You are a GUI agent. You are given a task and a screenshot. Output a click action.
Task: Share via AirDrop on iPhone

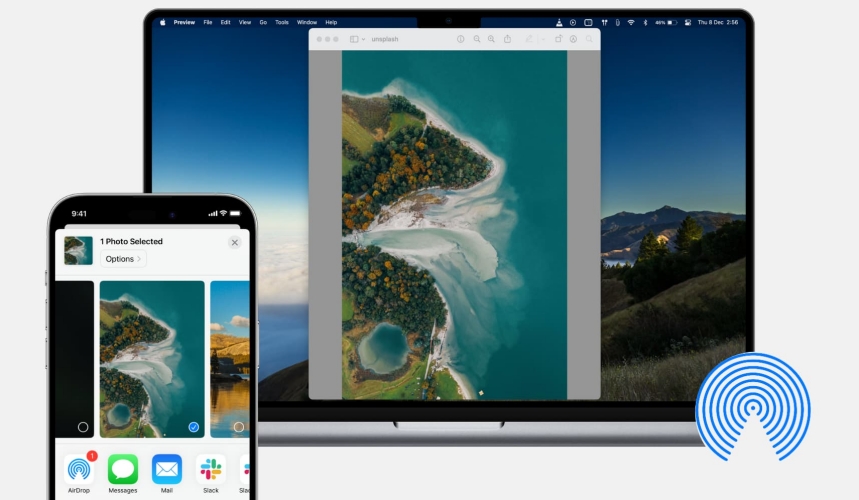(79, 469)
